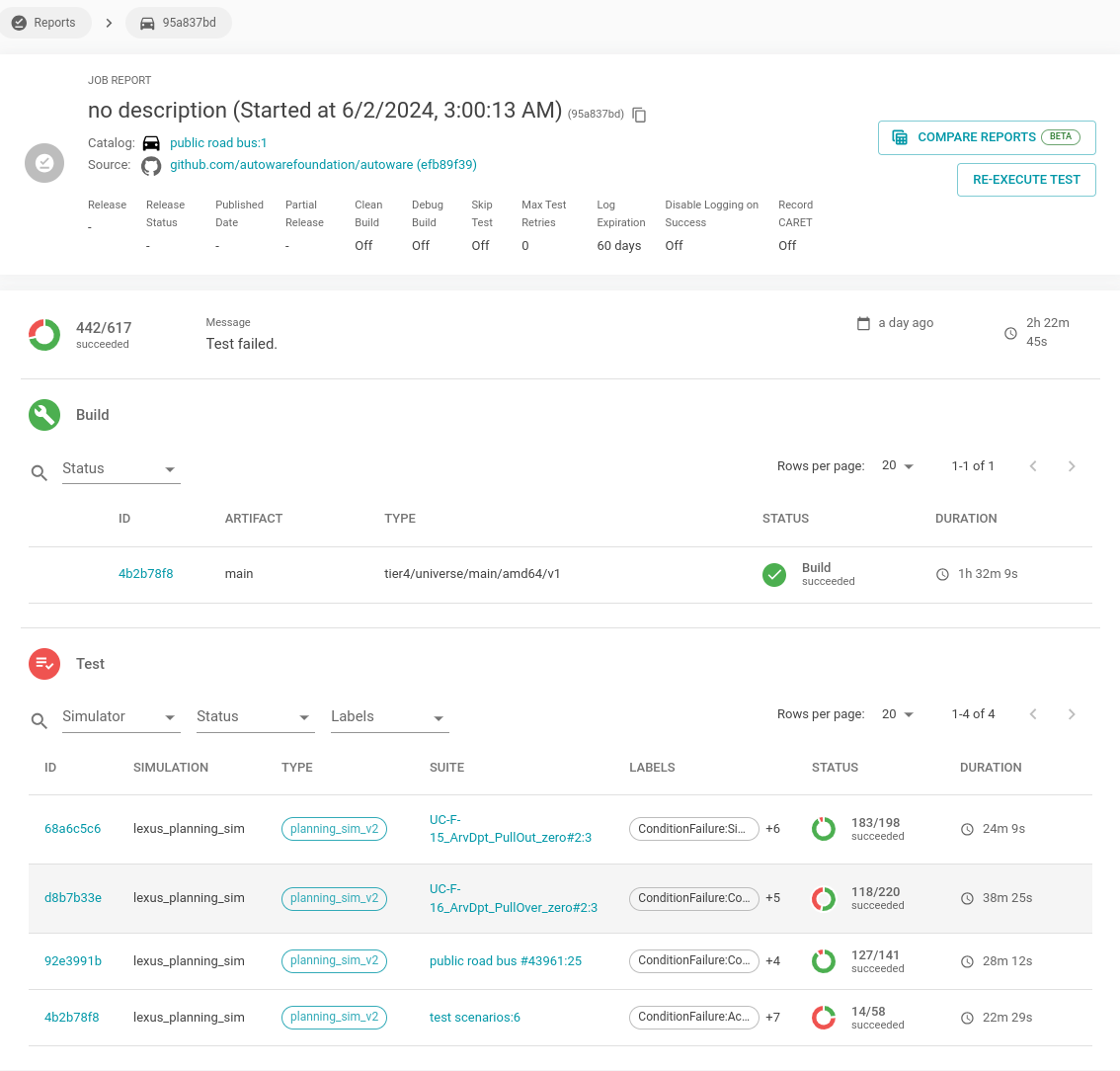
Task: Change Rows per page in Test table
Action: click(x=897, y=714)
